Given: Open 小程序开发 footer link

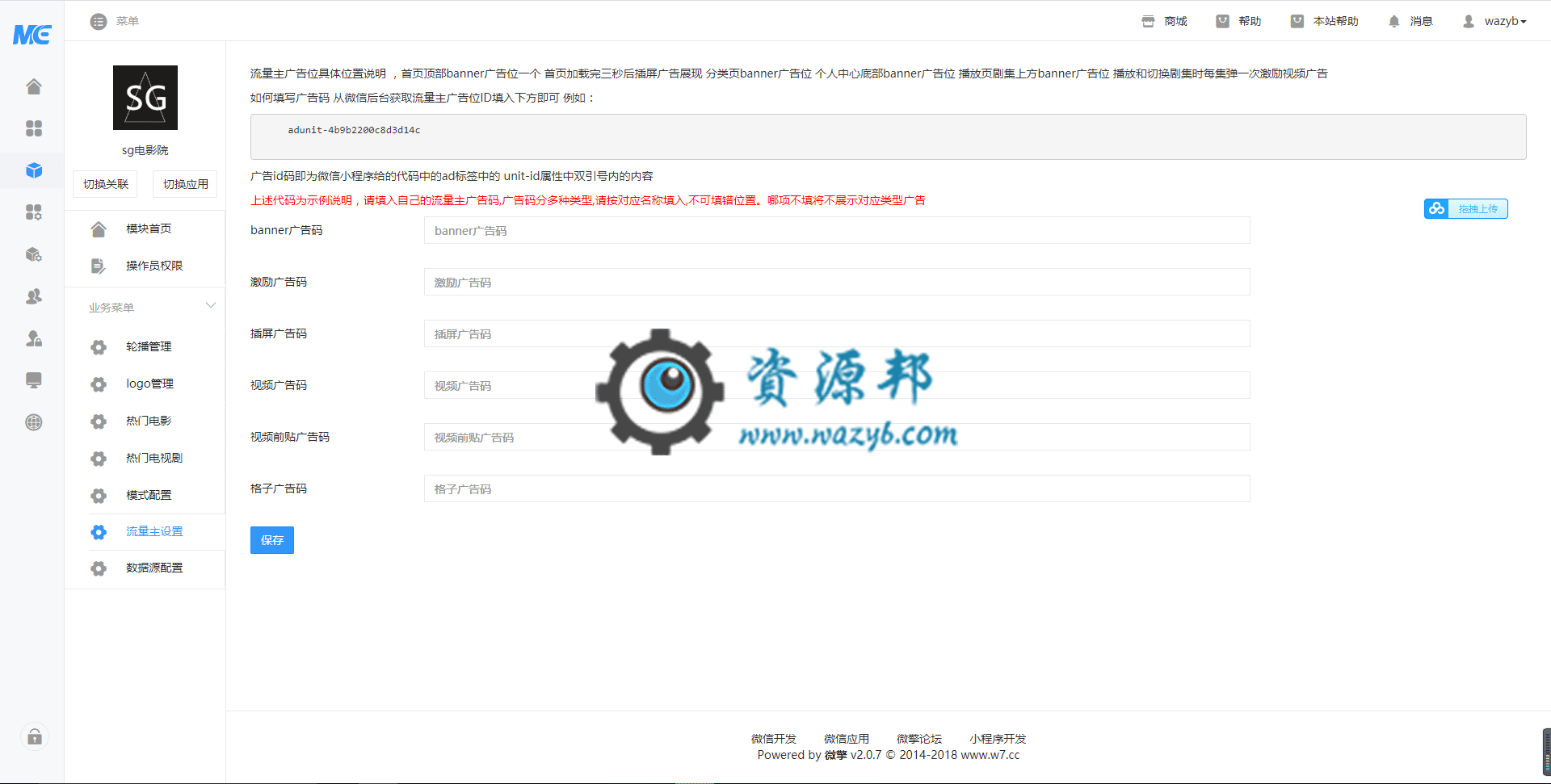Looking at the screenshot, I should point(998,739).
